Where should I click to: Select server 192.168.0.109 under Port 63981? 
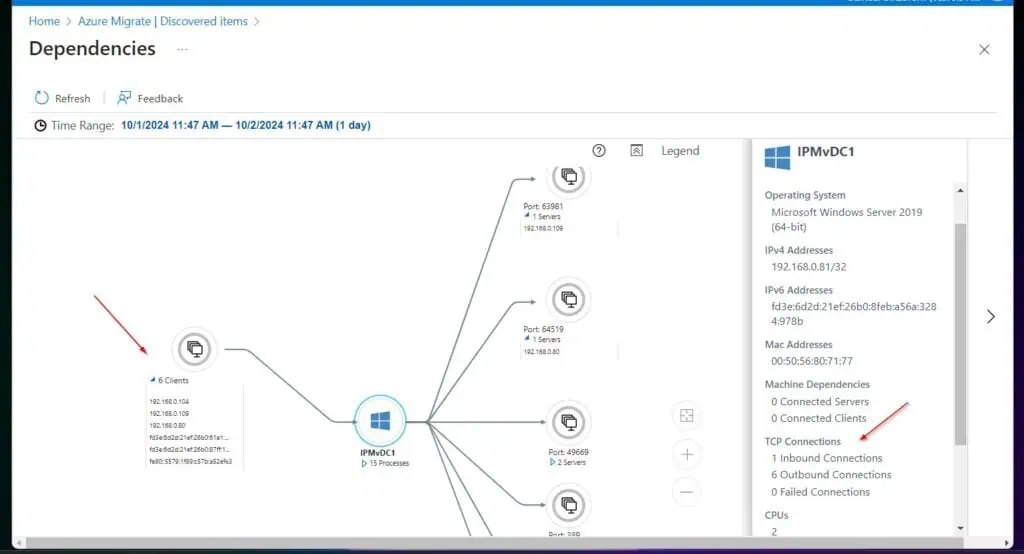pos(543,228)
